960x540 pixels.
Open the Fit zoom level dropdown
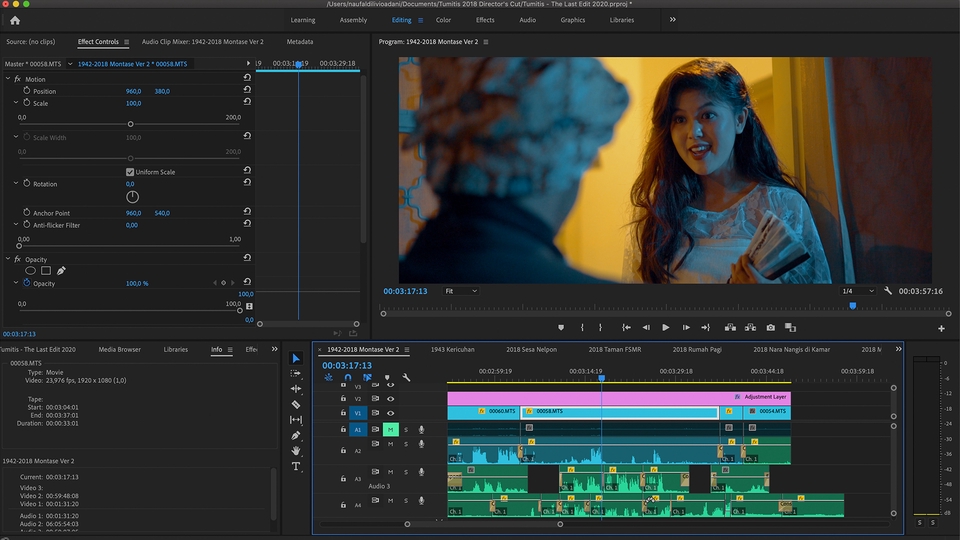(461, 291)
